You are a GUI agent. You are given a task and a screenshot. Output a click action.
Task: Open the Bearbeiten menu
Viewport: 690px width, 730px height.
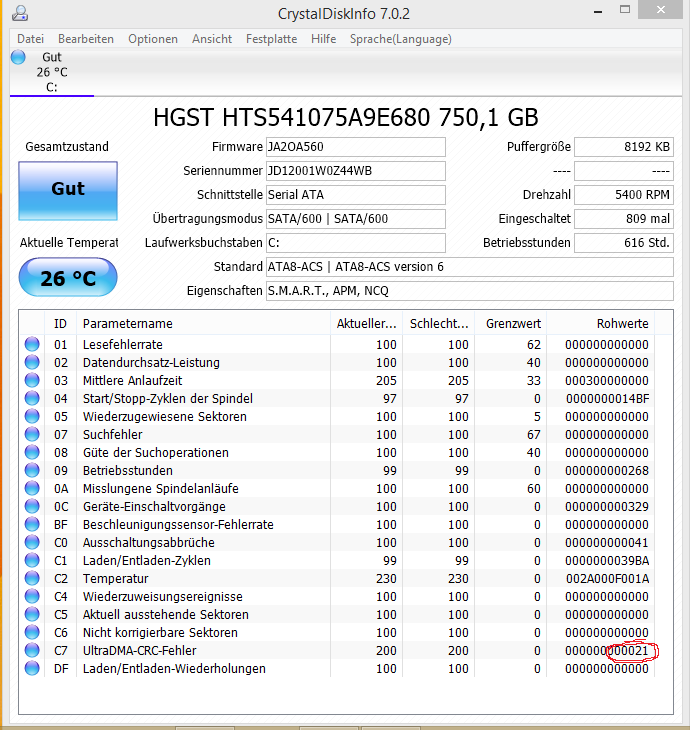click(86, 39)
